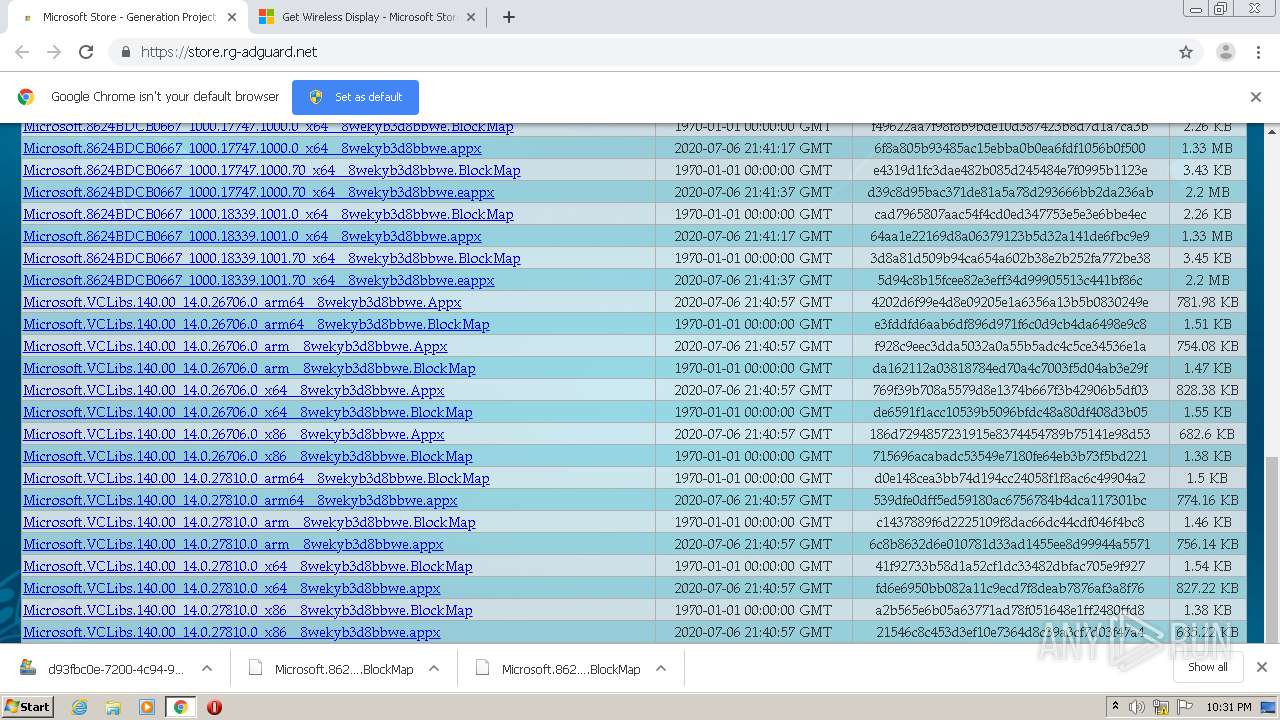Screen dimensions: 1280x720
Task: Close the Generation Project tab
Action: [232, 17]
